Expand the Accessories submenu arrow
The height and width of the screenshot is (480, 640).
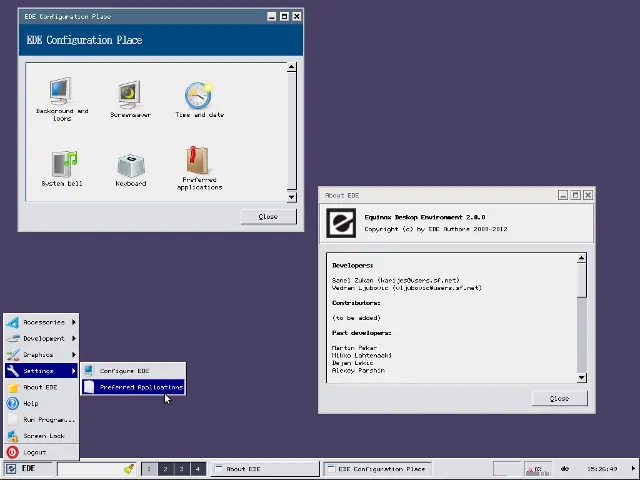[x=74, y=322]
